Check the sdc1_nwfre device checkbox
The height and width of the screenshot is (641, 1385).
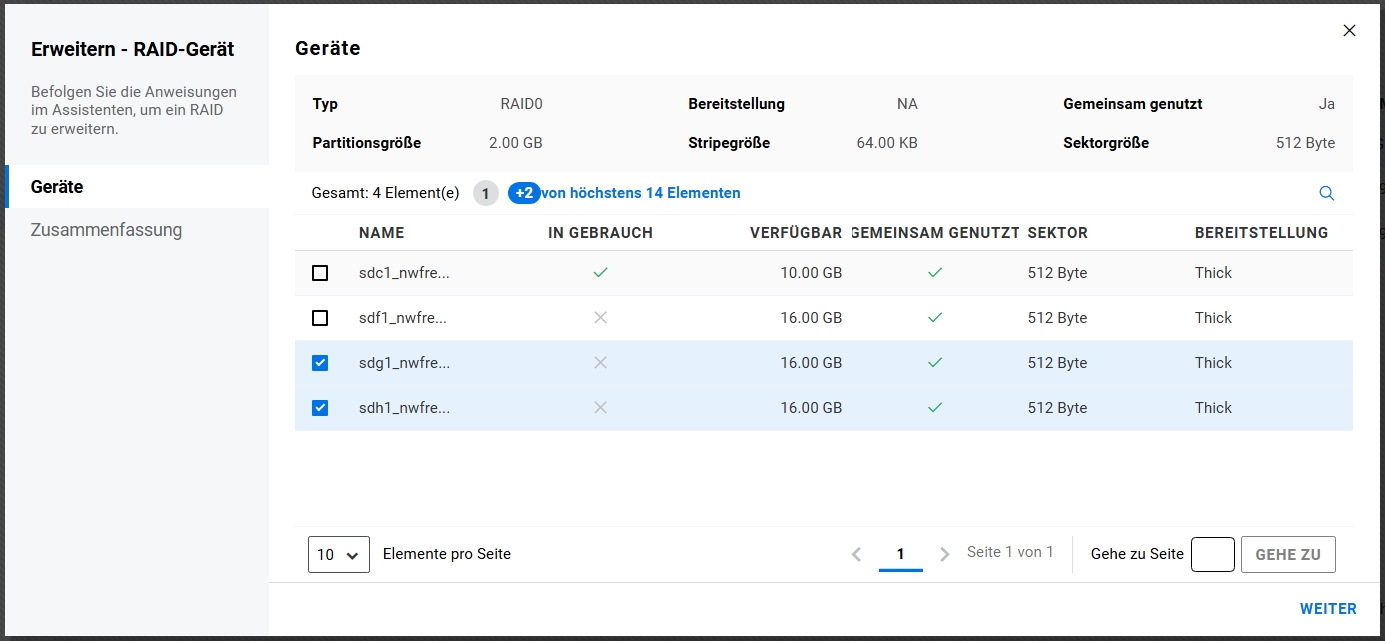[x=320, y=273]
